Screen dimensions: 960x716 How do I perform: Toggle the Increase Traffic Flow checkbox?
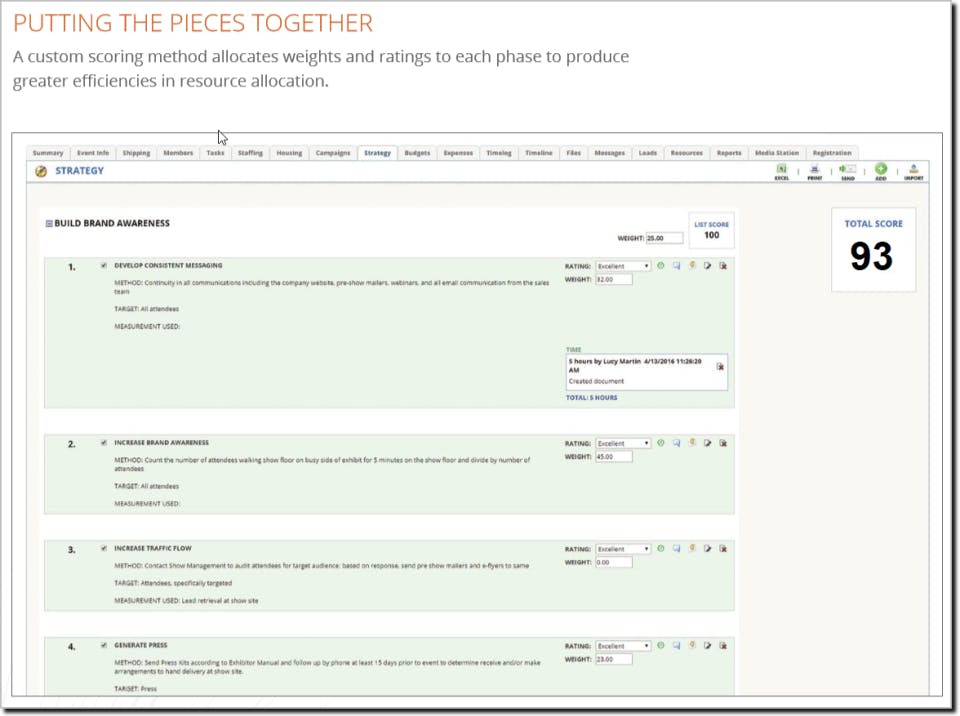104,549
